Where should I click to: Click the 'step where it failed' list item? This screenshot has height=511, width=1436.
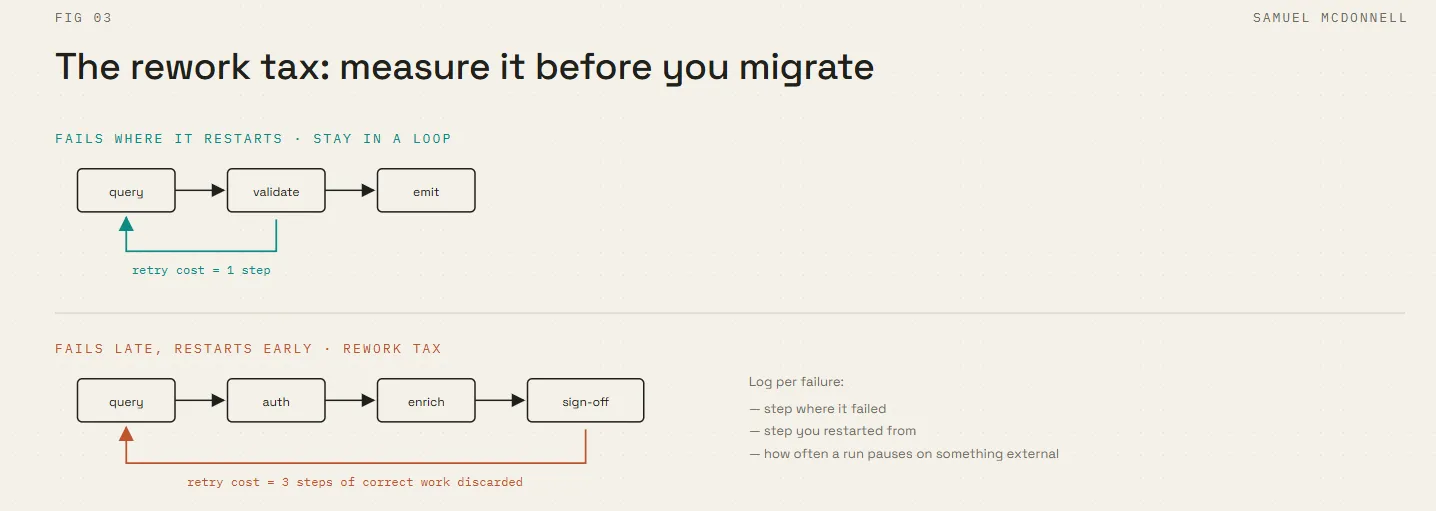pos(817,408)
